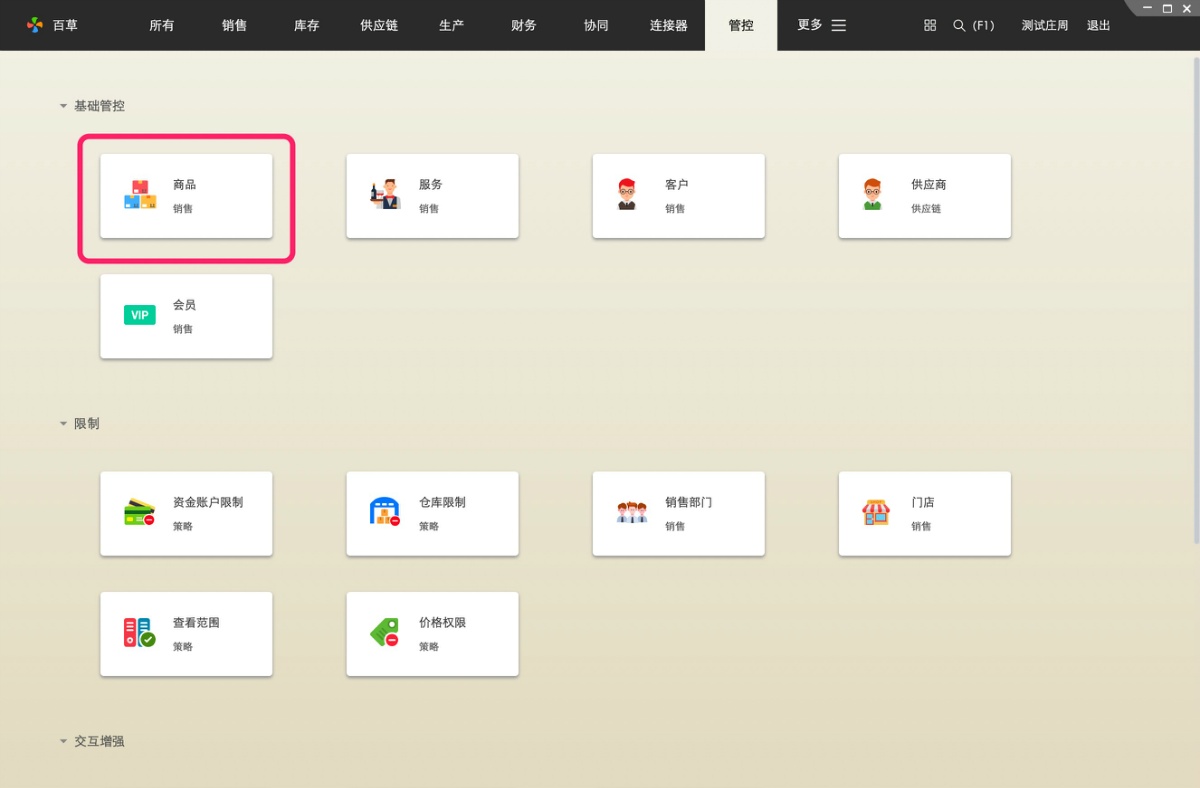Open the grid apps icon in header

(x=930, y=25)
